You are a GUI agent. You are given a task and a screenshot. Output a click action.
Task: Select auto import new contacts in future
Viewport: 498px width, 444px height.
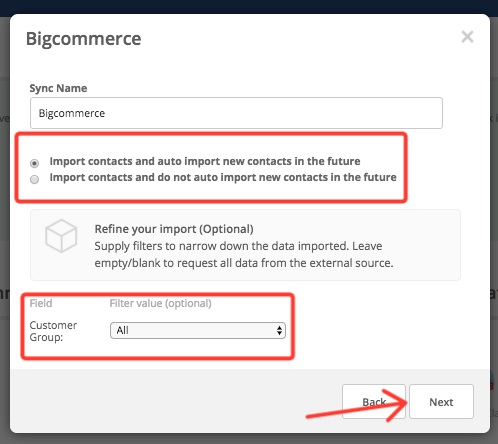[x=34, y=163]
